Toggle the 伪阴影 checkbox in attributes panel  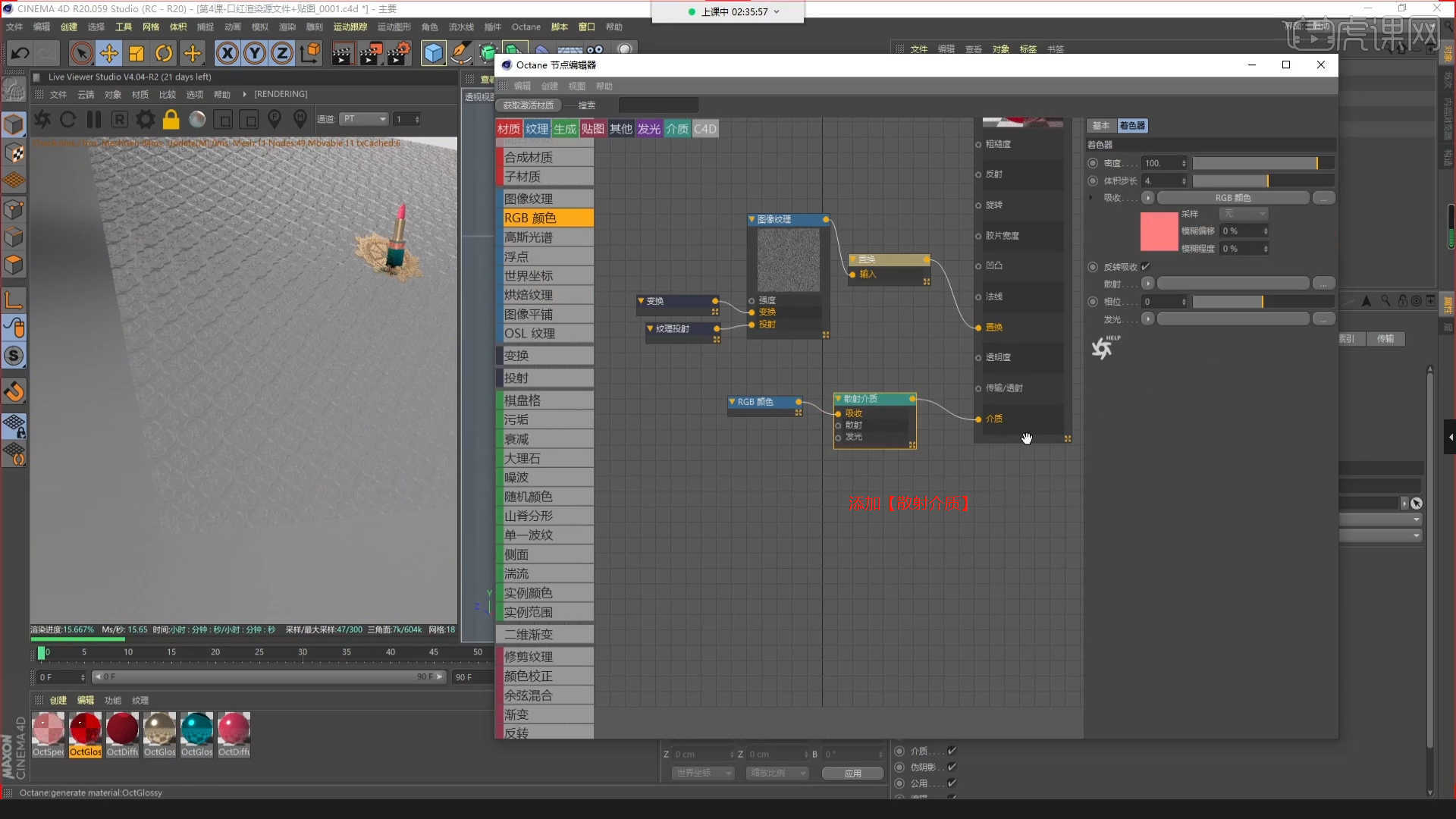(952, 767)
